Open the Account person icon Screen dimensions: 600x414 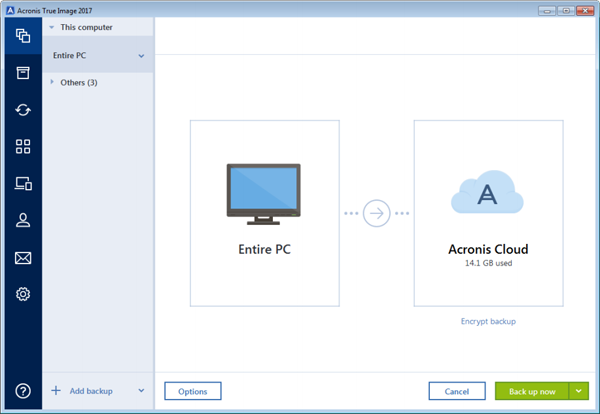(x=21, y=221)
